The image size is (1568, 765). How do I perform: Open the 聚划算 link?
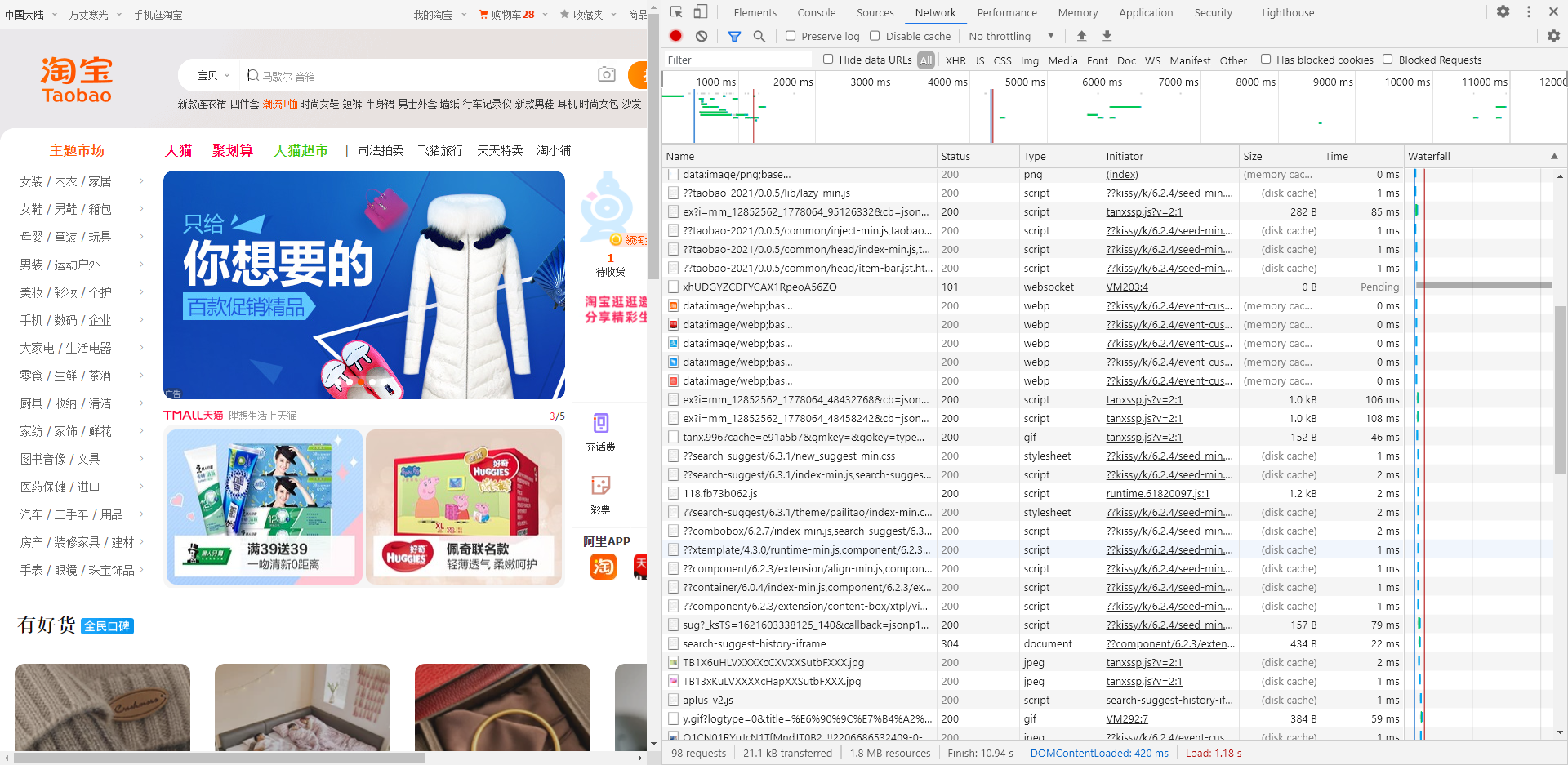[x=233, y=150]
